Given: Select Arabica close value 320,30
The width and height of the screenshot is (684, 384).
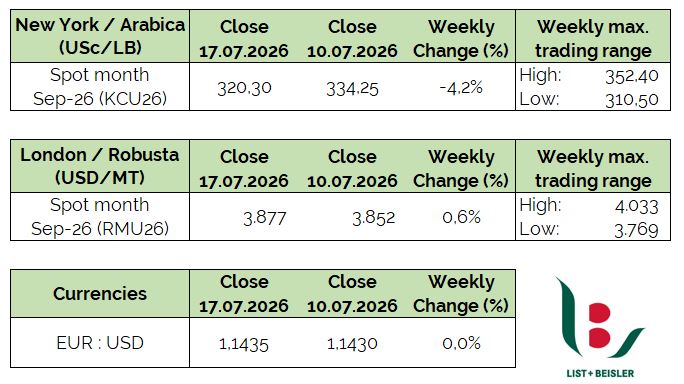Looking at the screenshot, I should point(244,88).
